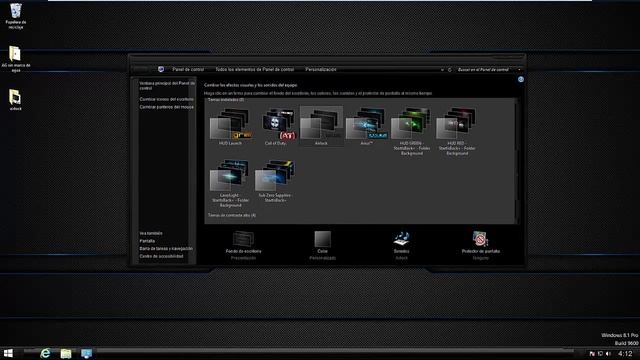Click the taskbar clock showing 4:12

625,353
